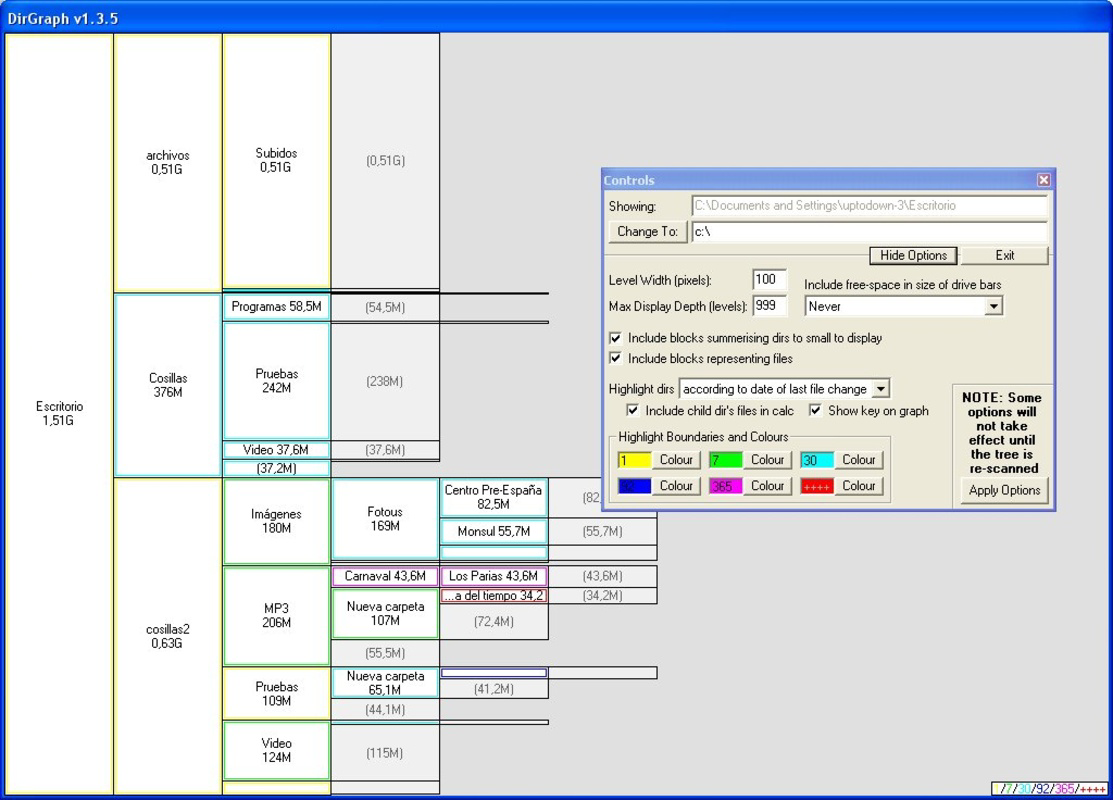
Task: Click Colour button beside magenta 365 swatch
Action: (767, 486)
